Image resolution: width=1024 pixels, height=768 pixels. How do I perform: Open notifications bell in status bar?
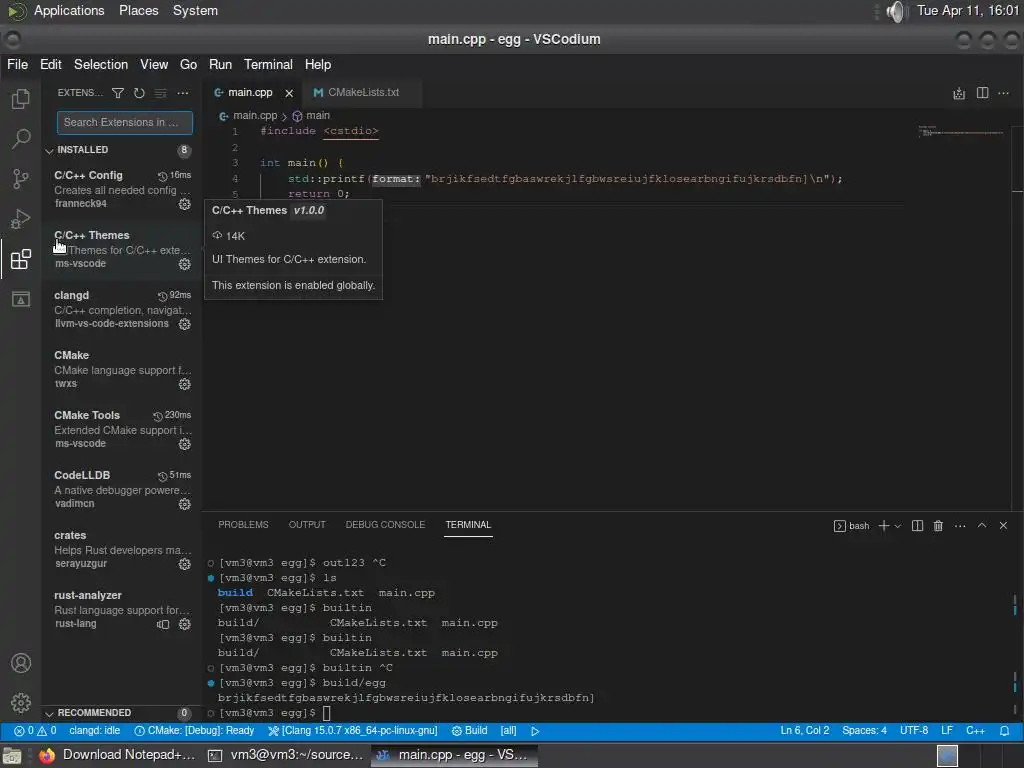coord(1004,731)
